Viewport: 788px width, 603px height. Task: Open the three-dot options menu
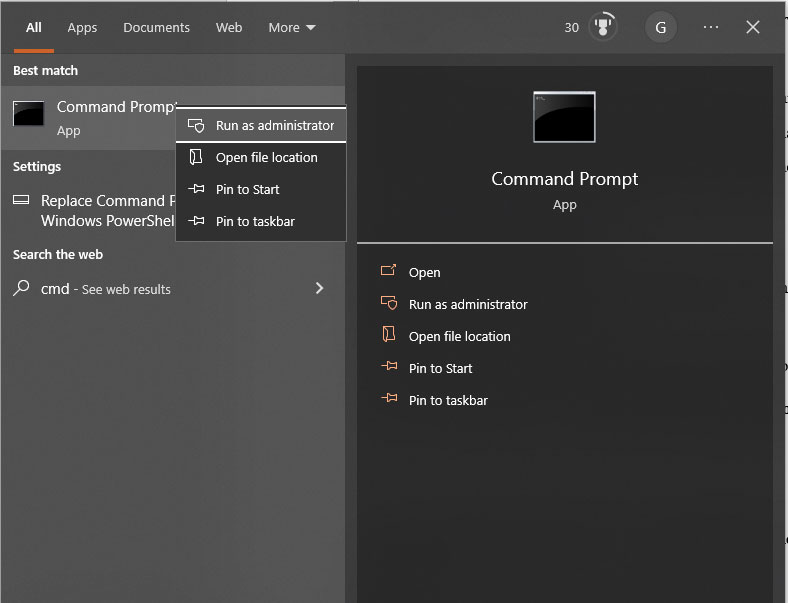[x=711, y=27]
